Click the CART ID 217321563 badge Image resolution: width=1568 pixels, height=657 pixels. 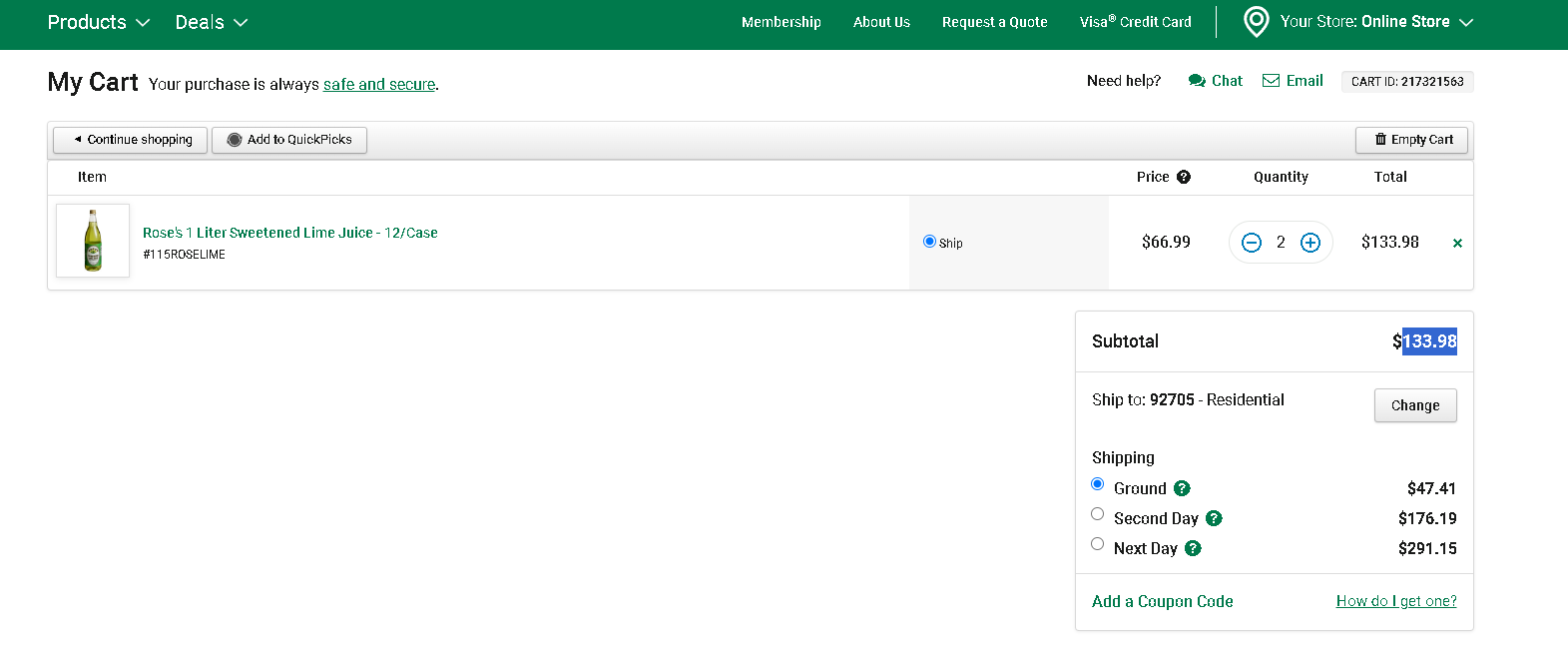click(1407, 82)
